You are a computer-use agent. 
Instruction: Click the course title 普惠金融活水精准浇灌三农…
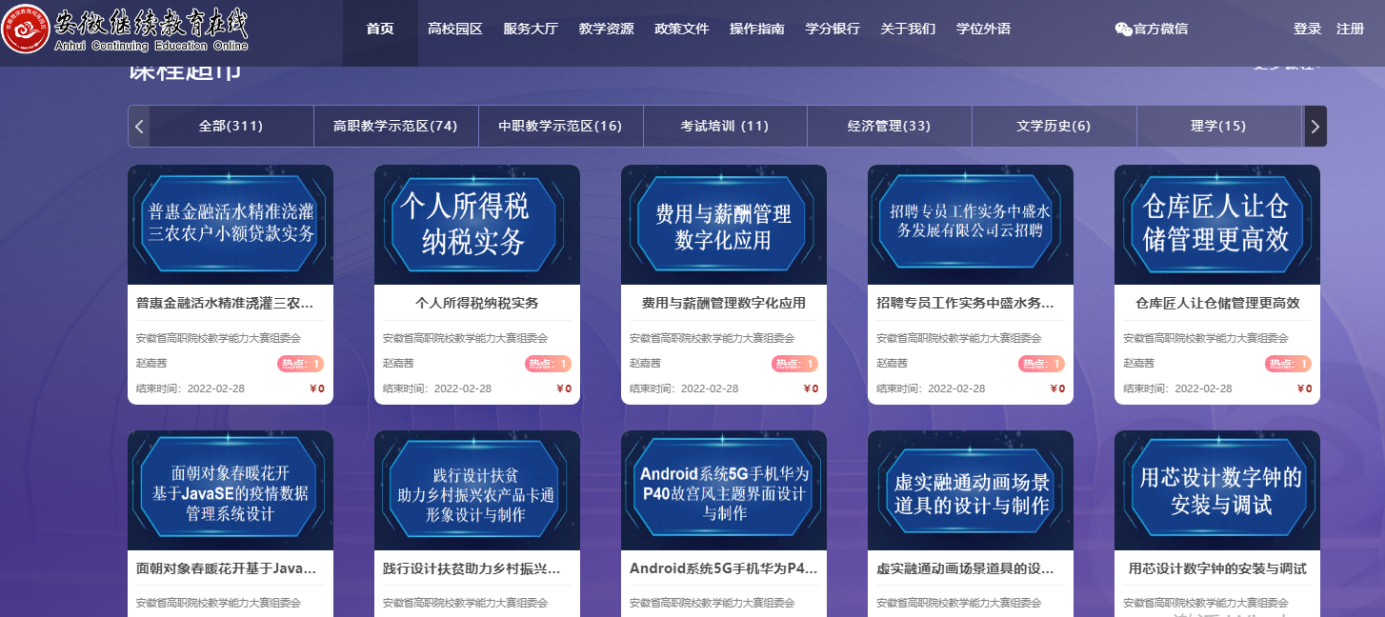(x=225, y=303)
